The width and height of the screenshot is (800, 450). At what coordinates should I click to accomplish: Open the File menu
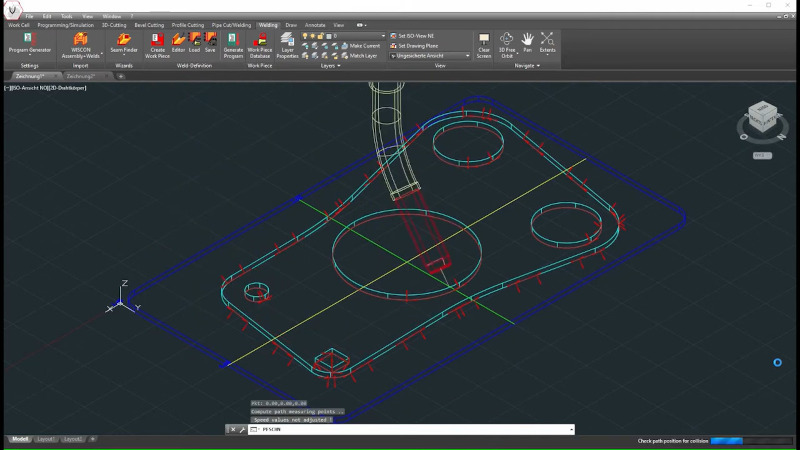30,16
